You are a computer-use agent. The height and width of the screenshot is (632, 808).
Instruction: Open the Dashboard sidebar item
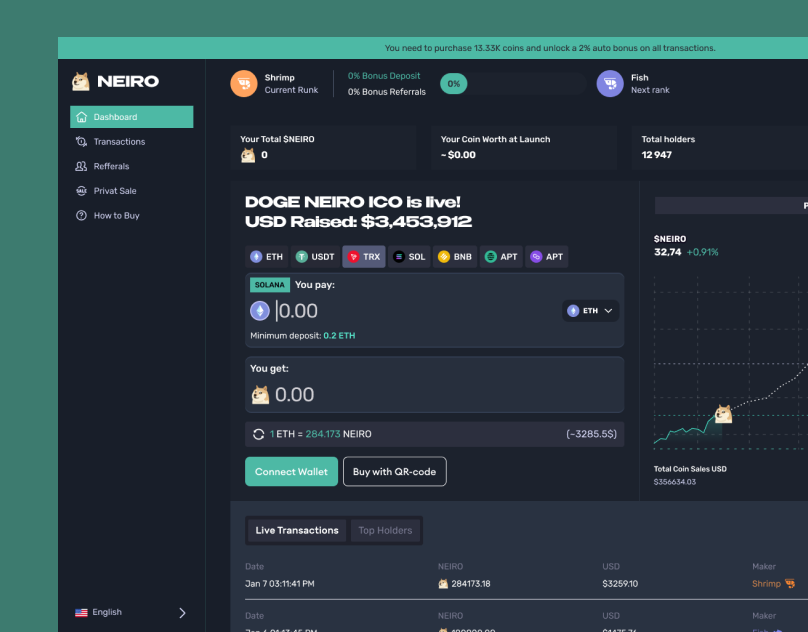(131, 117)
